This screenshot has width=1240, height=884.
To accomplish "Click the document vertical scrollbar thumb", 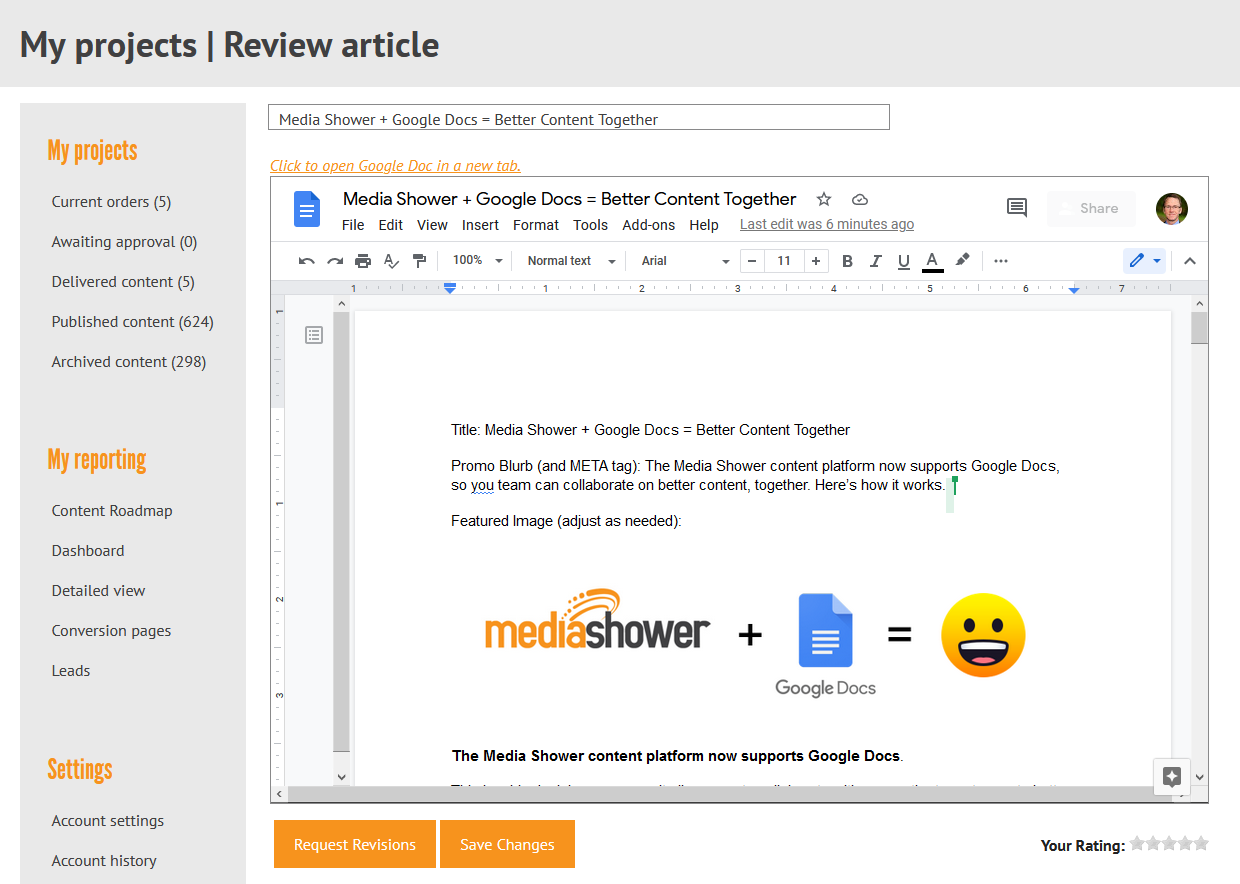I will pyautogui.click(x=1199, y=328).
